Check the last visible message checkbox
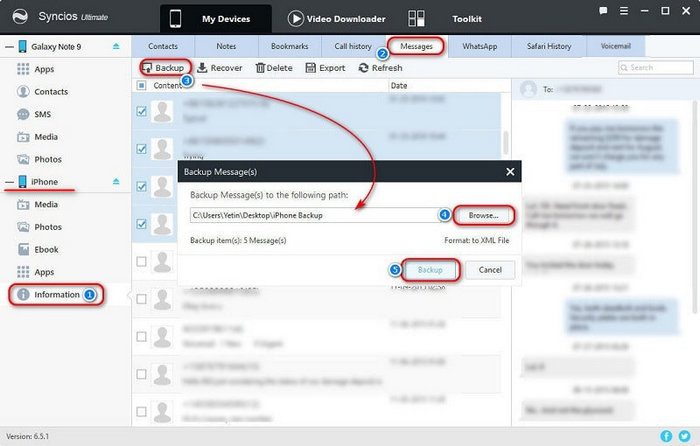The height and width of the screenshot is (446, 700). click(141, 412)
